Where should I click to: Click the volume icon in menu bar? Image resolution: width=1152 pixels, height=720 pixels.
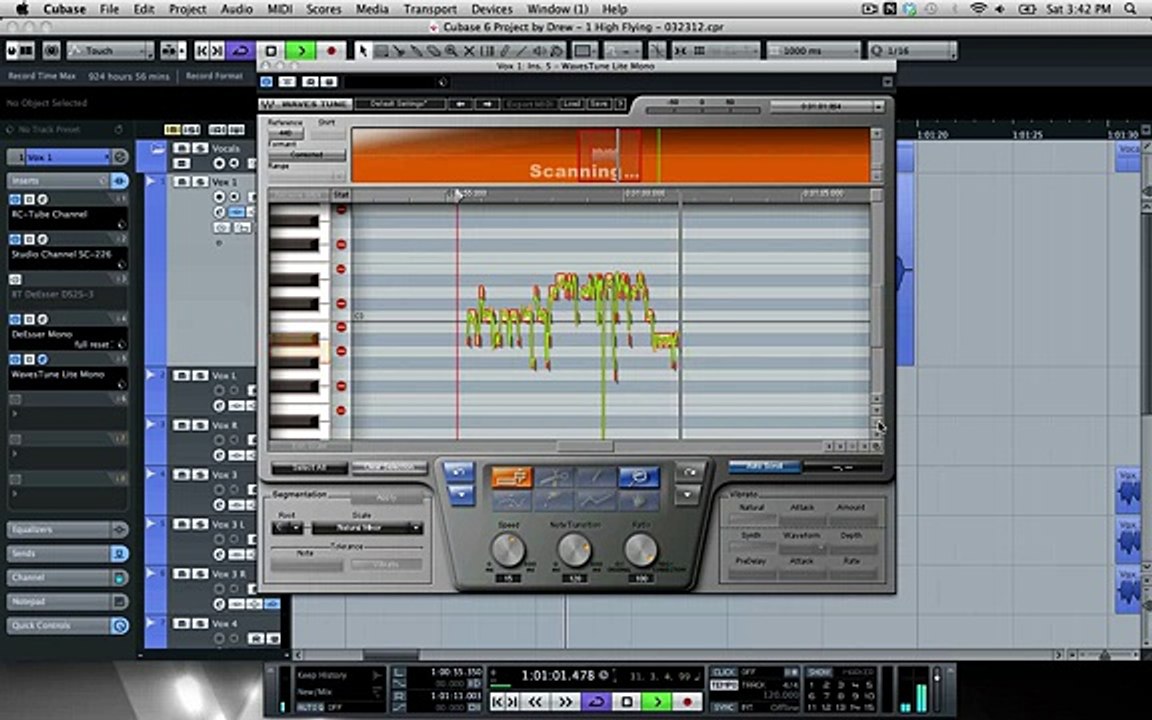pyautogui.click(x=1001, y=9)
